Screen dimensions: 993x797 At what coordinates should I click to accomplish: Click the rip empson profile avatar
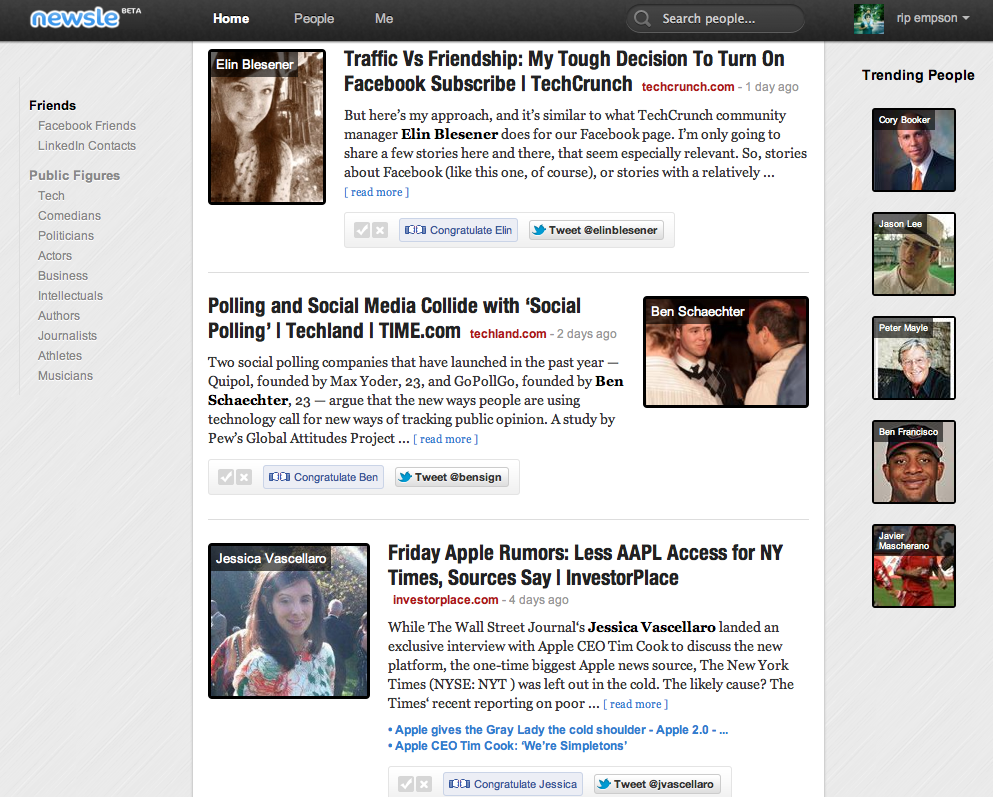tap(868, 19)
